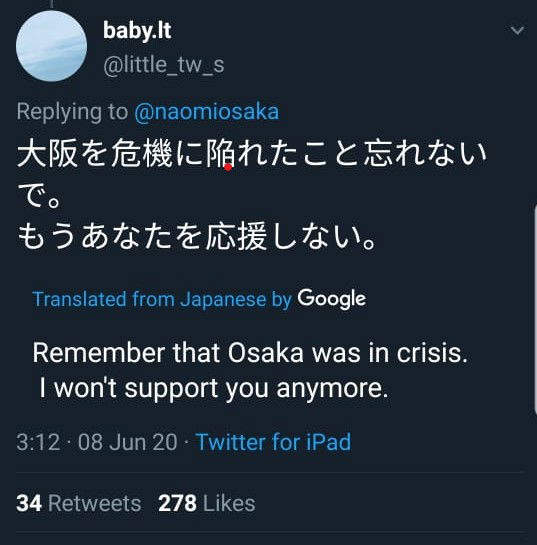
Task: Click the 3:12 timestamp
Action: coord(38,442)
